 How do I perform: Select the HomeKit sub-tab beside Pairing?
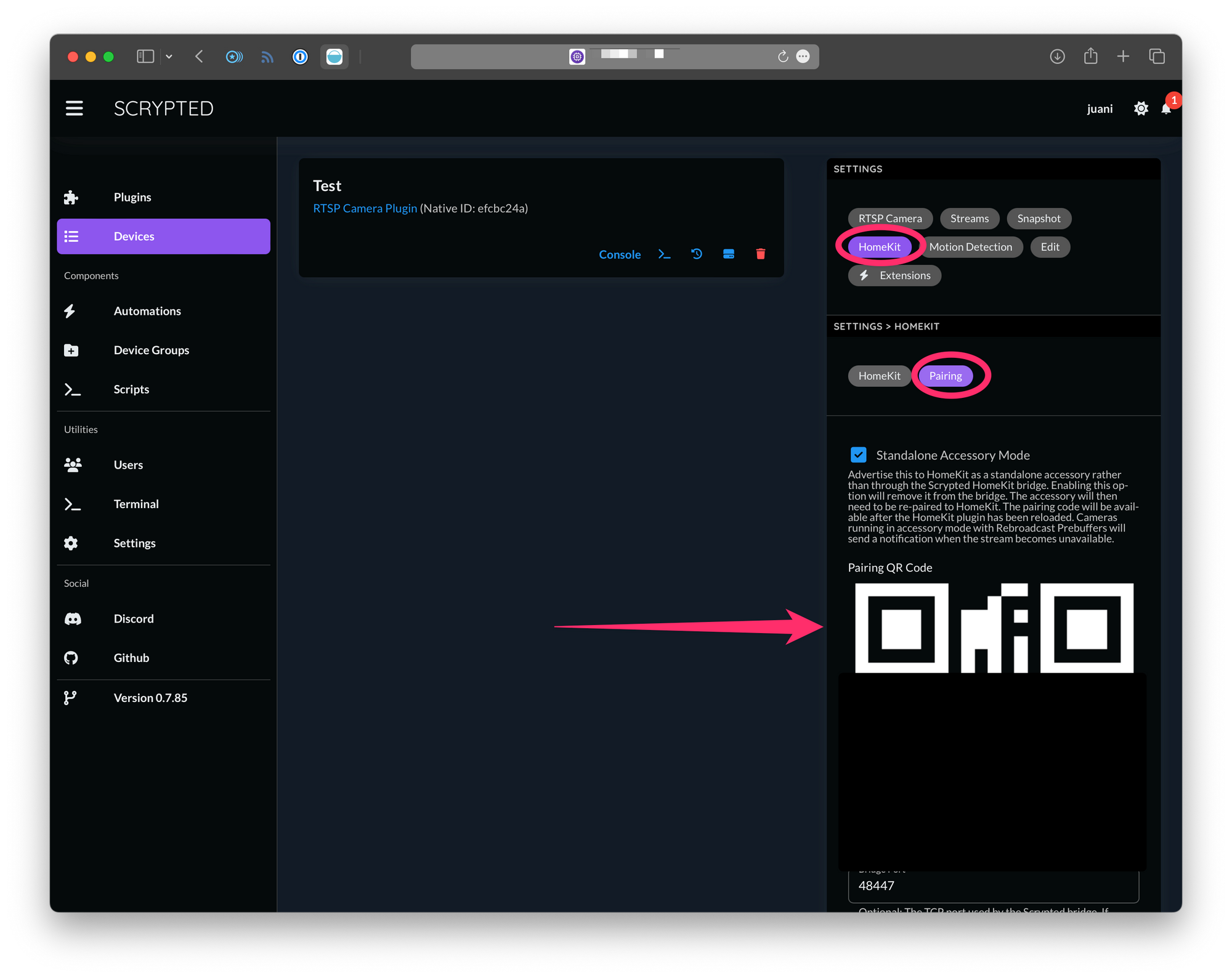(x=879, y=376)
